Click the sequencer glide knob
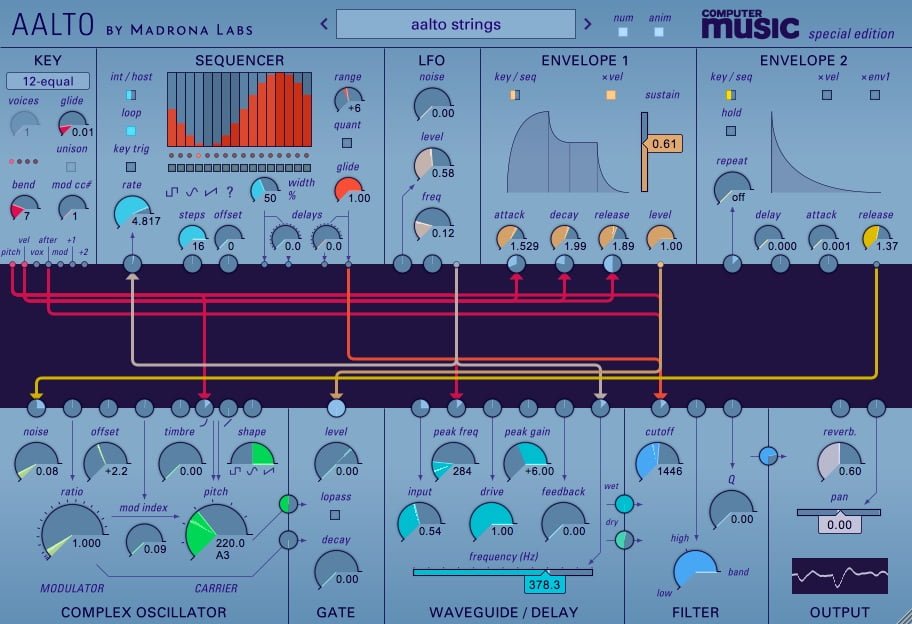The image size is (912, 624). point(348,190)
